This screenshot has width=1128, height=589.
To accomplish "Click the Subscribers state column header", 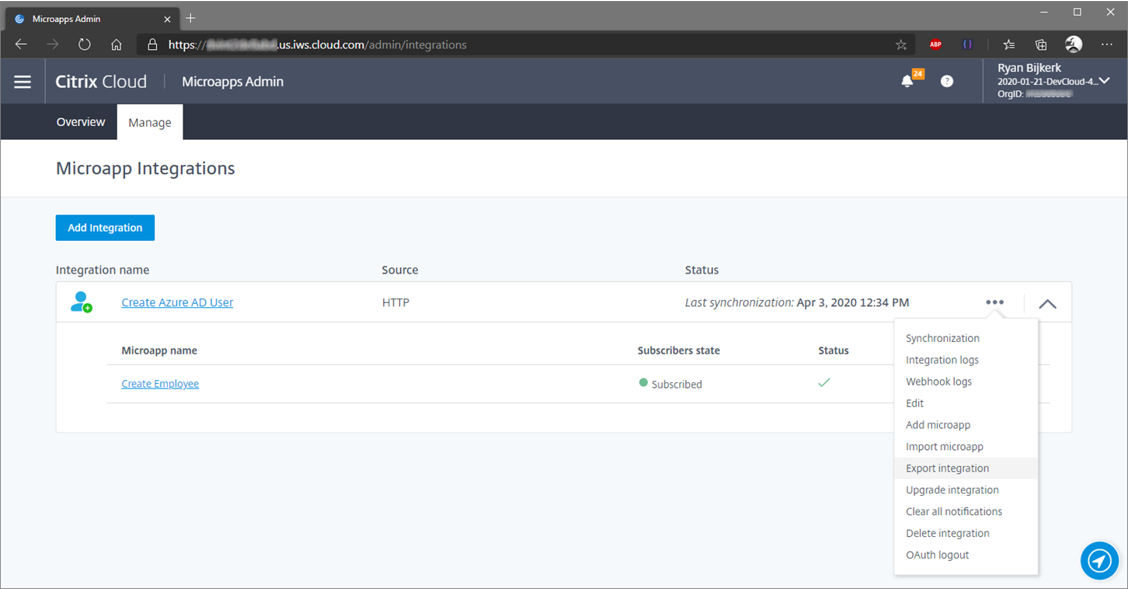I will 678,350.
